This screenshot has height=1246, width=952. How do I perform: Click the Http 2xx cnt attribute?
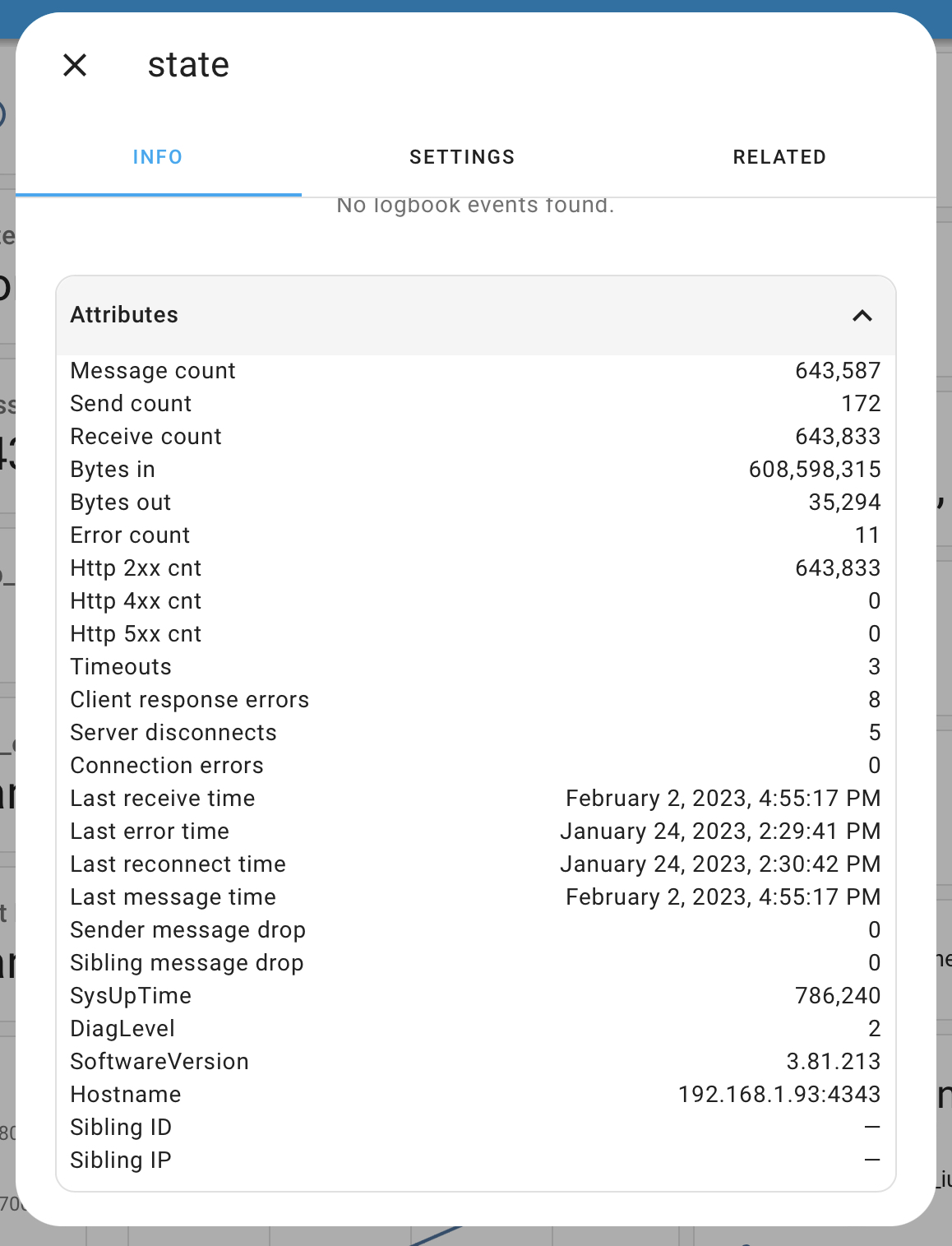point(136,568)
